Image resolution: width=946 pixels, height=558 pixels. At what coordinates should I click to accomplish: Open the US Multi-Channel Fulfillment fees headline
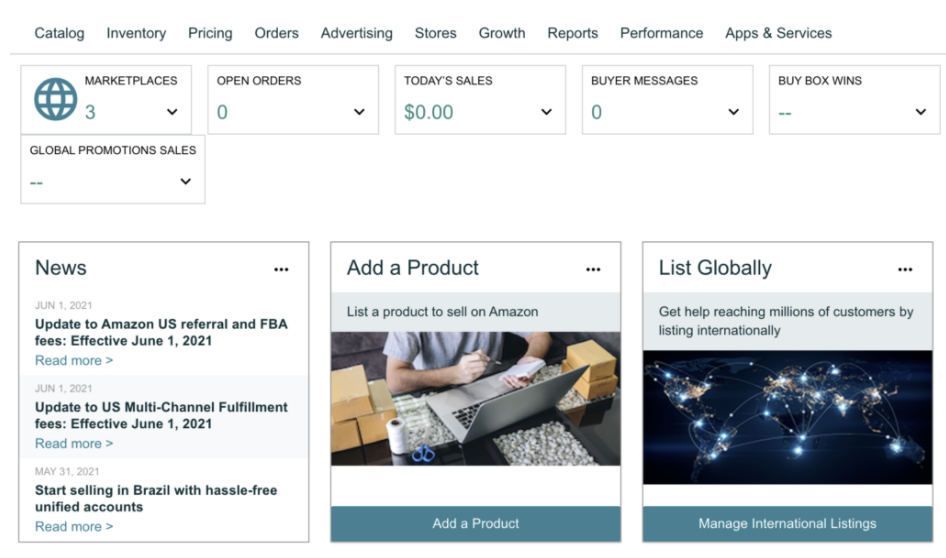tap(161, 416)
